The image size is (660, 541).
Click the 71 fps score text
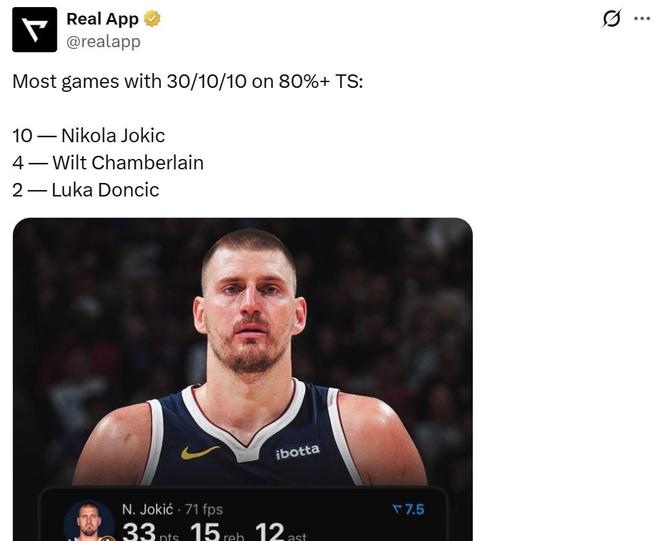(x=204, y=509)
